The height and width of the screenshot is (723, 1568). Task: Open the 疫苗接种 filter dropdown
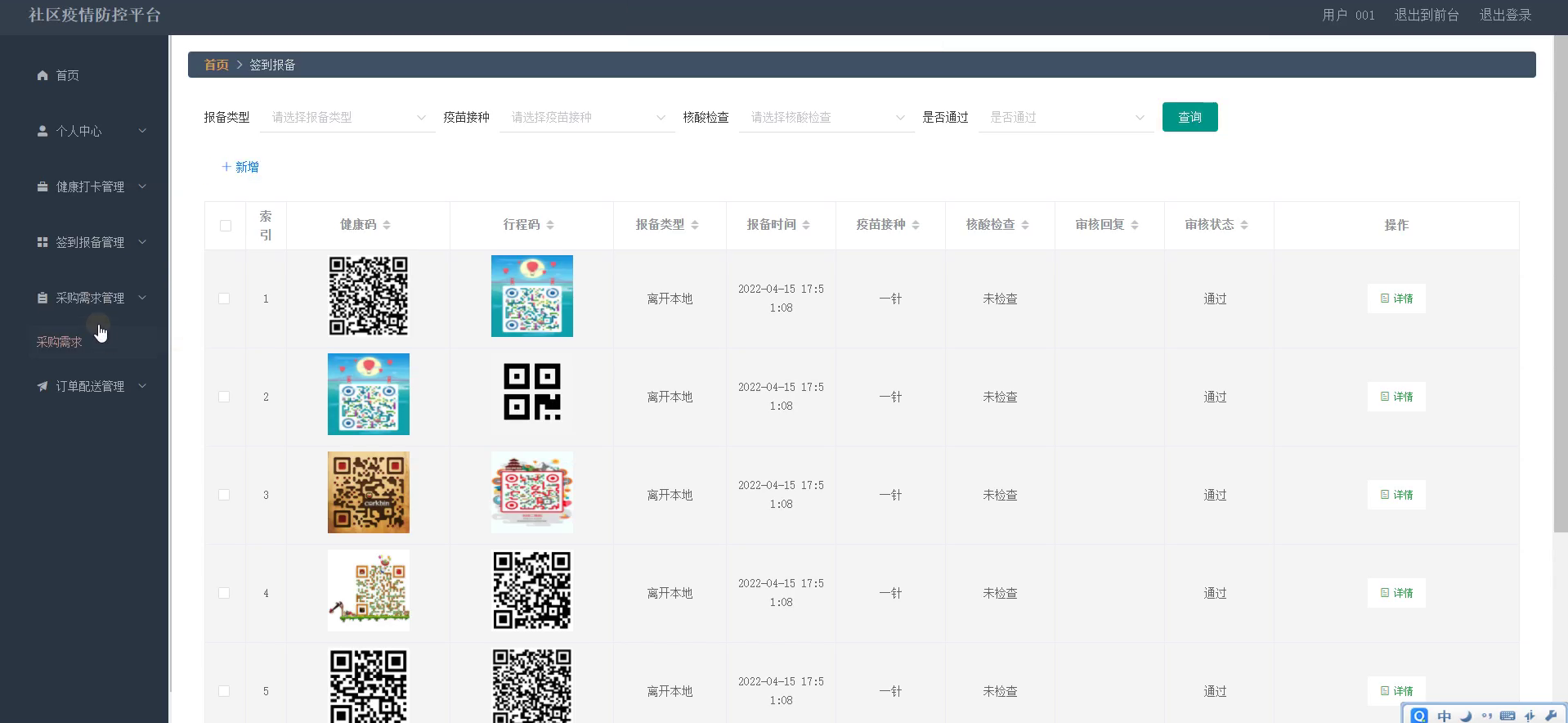tap(587, 117)
